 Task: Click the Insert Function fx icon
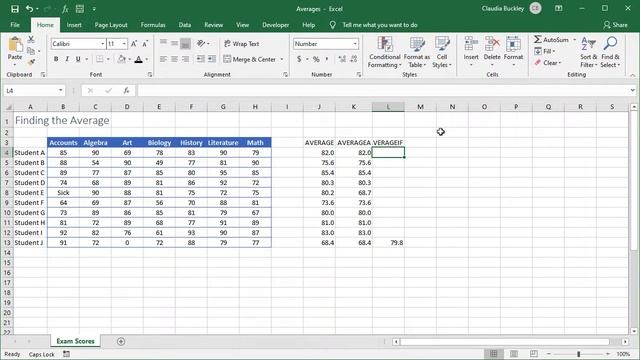pyautogui.click(x=127, y=90)
